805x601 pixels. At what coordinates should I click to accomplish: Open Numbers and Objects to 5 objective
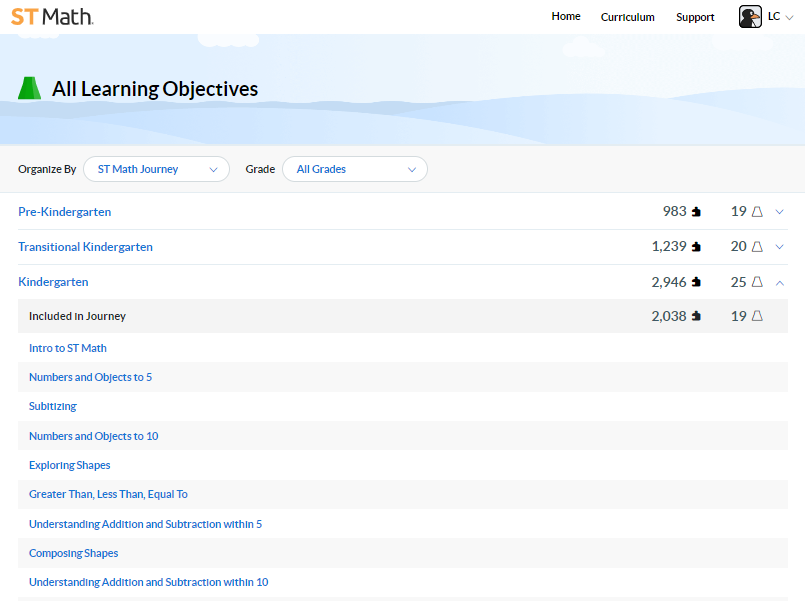tap(90, 377)
